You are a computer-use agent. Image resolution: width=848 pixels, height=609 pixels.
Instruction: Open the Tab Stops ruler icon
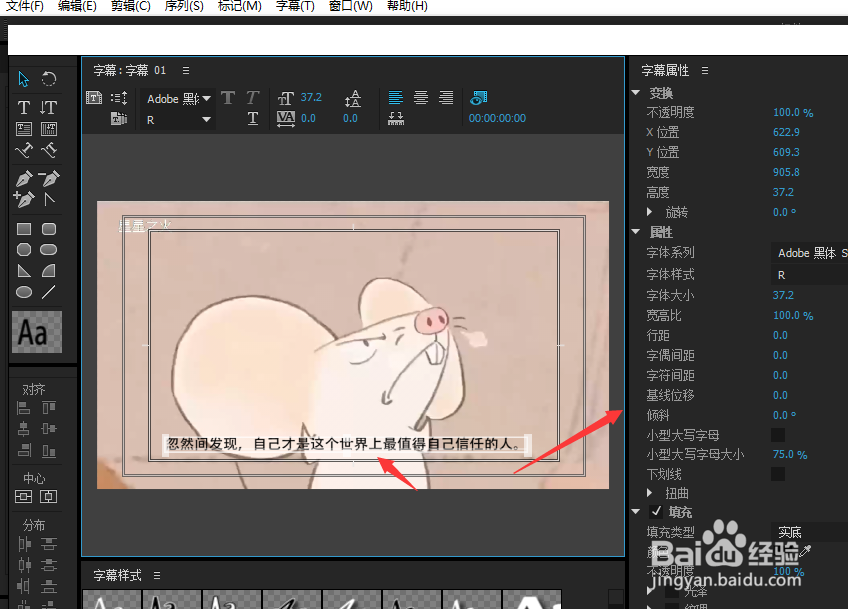(396, 118)
